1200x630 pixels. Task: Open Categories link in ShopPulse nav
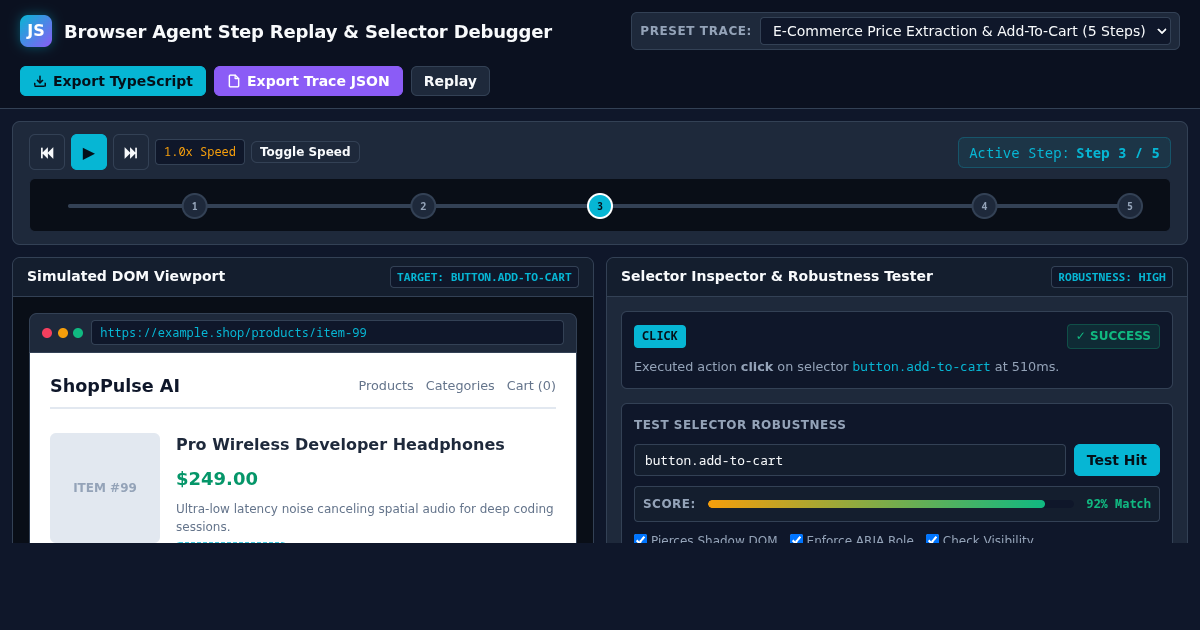click(x=460, y=386)
